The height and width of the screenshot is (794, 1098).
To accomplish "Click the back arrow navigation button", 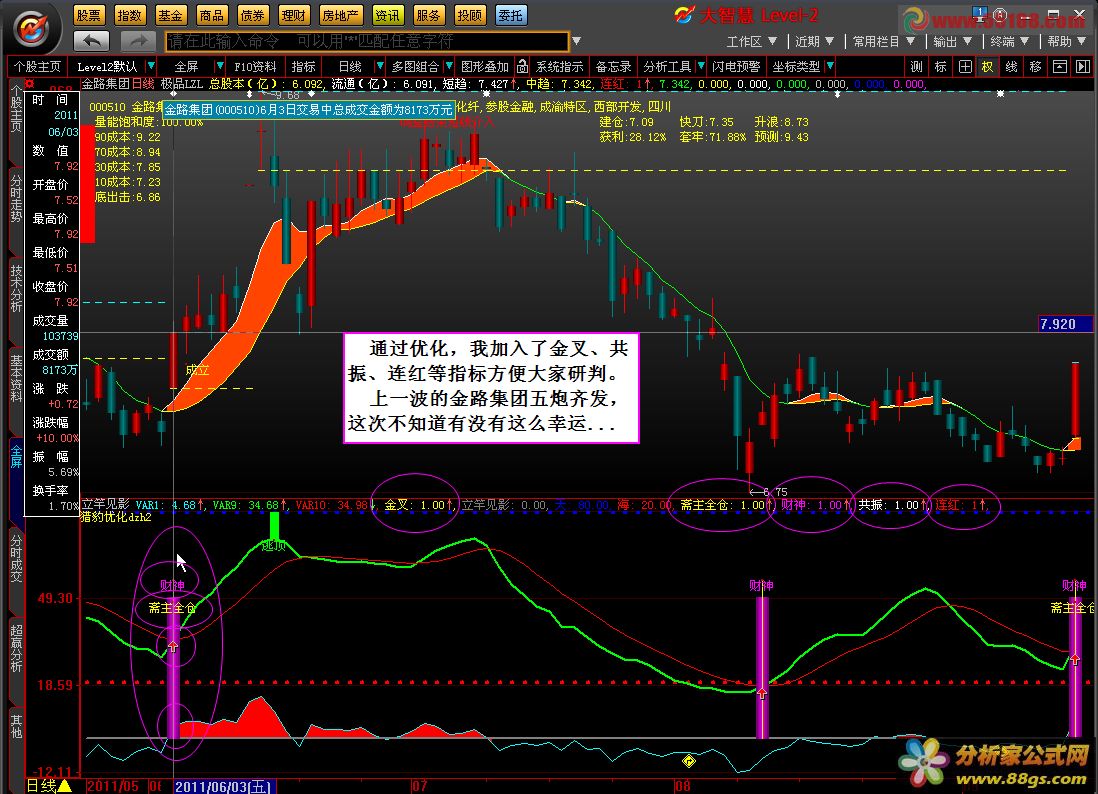I will [x=92, y=41].
